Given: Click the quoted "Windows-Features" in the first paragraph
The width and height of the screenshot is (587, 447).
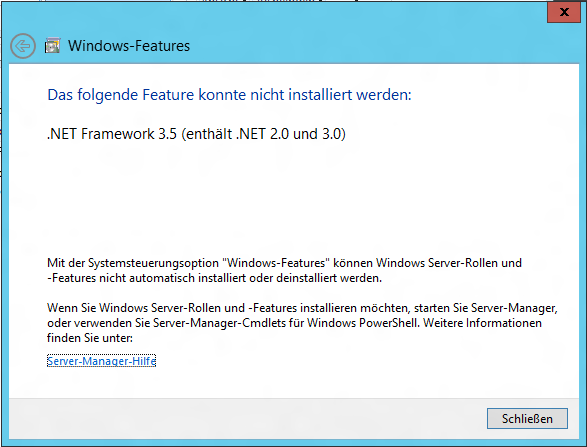Looking at the screenshot, I should [276, 263].
